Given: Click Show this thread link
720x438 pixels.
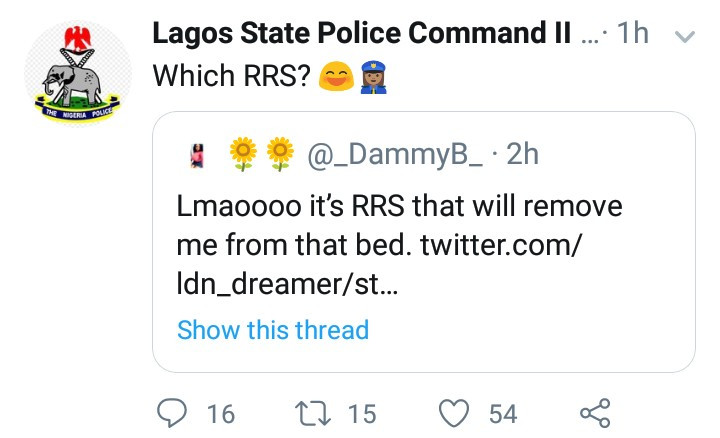Looking at the screenshot, I should pyautogui.click(x=272, y=329).
